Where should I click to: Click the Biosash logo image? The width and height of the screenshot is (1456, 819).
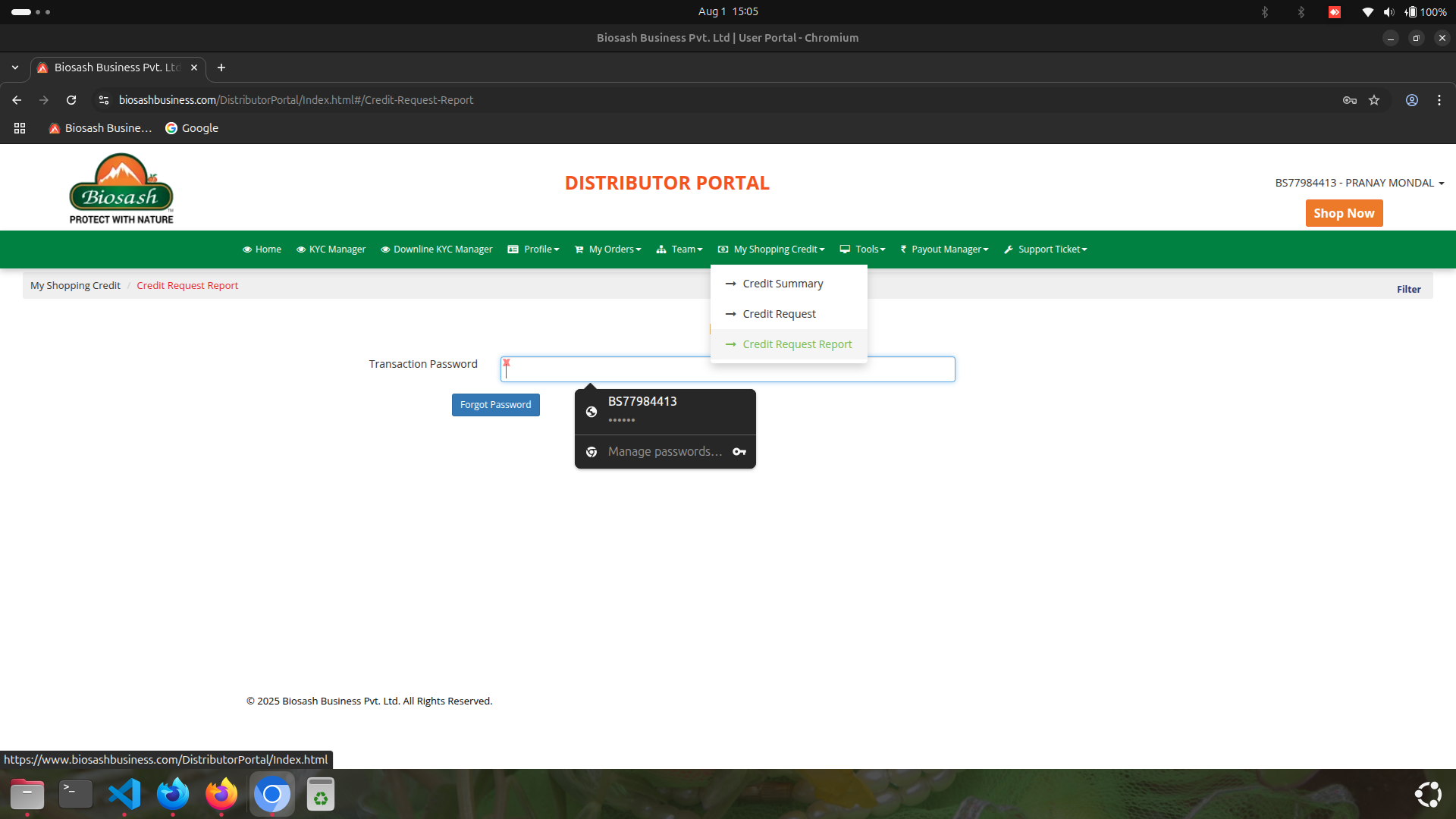[x=121, y=189]
